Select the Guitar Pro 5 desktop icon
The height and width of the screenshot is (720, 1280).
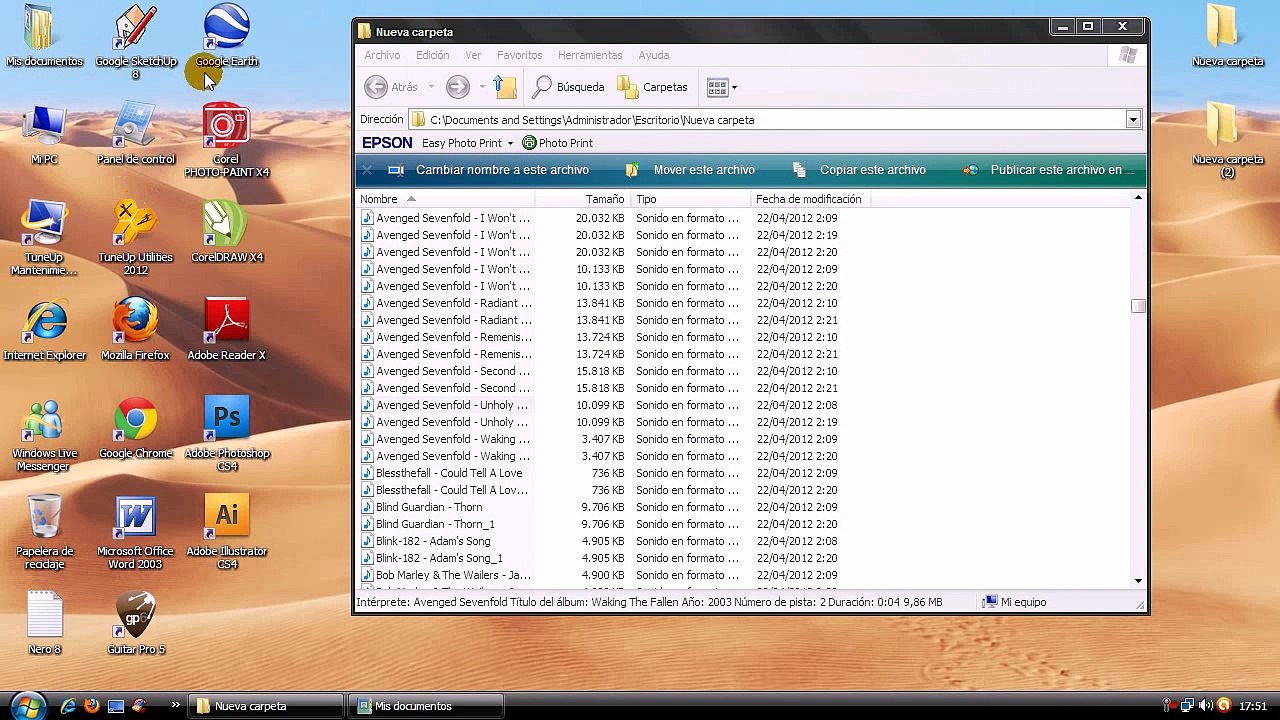click(x=136, y=624)
